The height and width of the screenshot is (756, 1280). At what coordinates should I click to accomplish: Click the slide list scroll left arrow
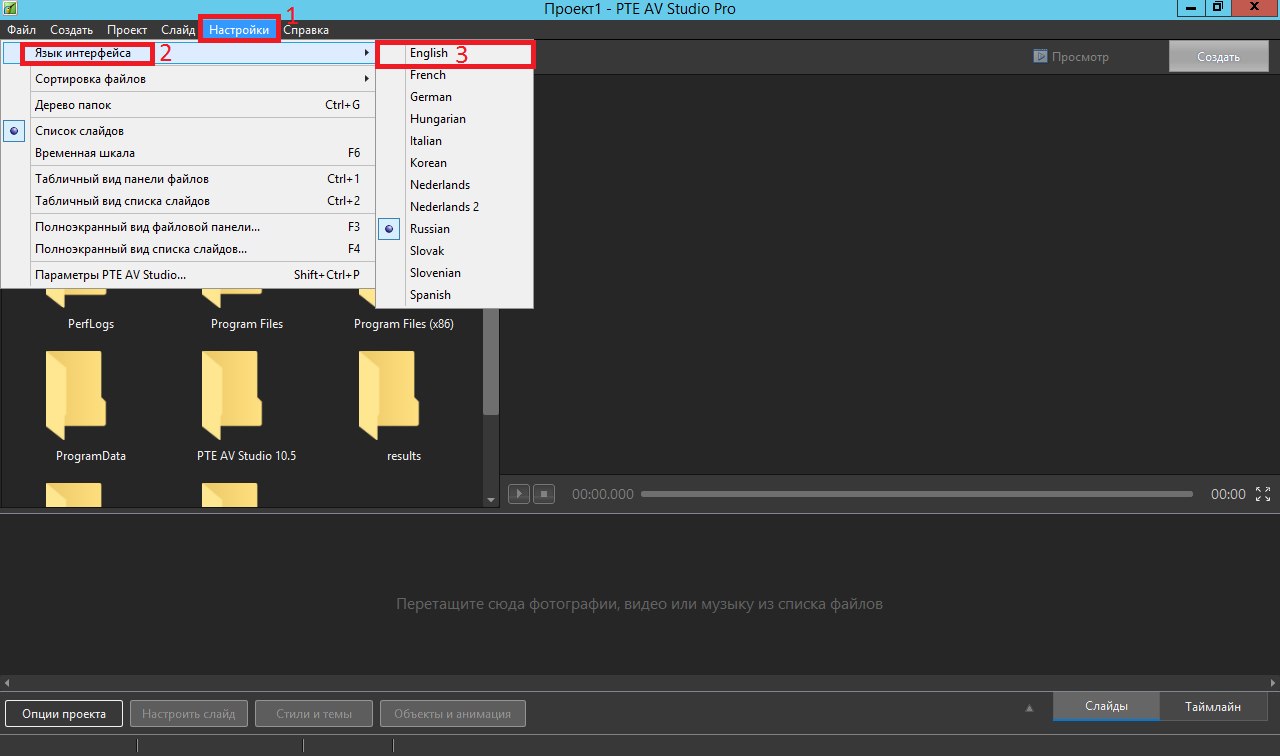pos(6,682)
